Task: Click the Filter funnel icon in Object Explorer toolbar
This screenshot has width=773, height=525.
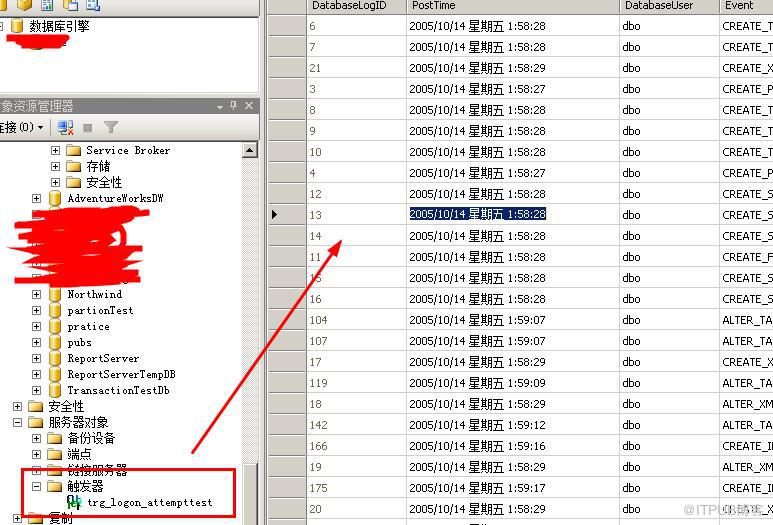Action: pos(111,128)
